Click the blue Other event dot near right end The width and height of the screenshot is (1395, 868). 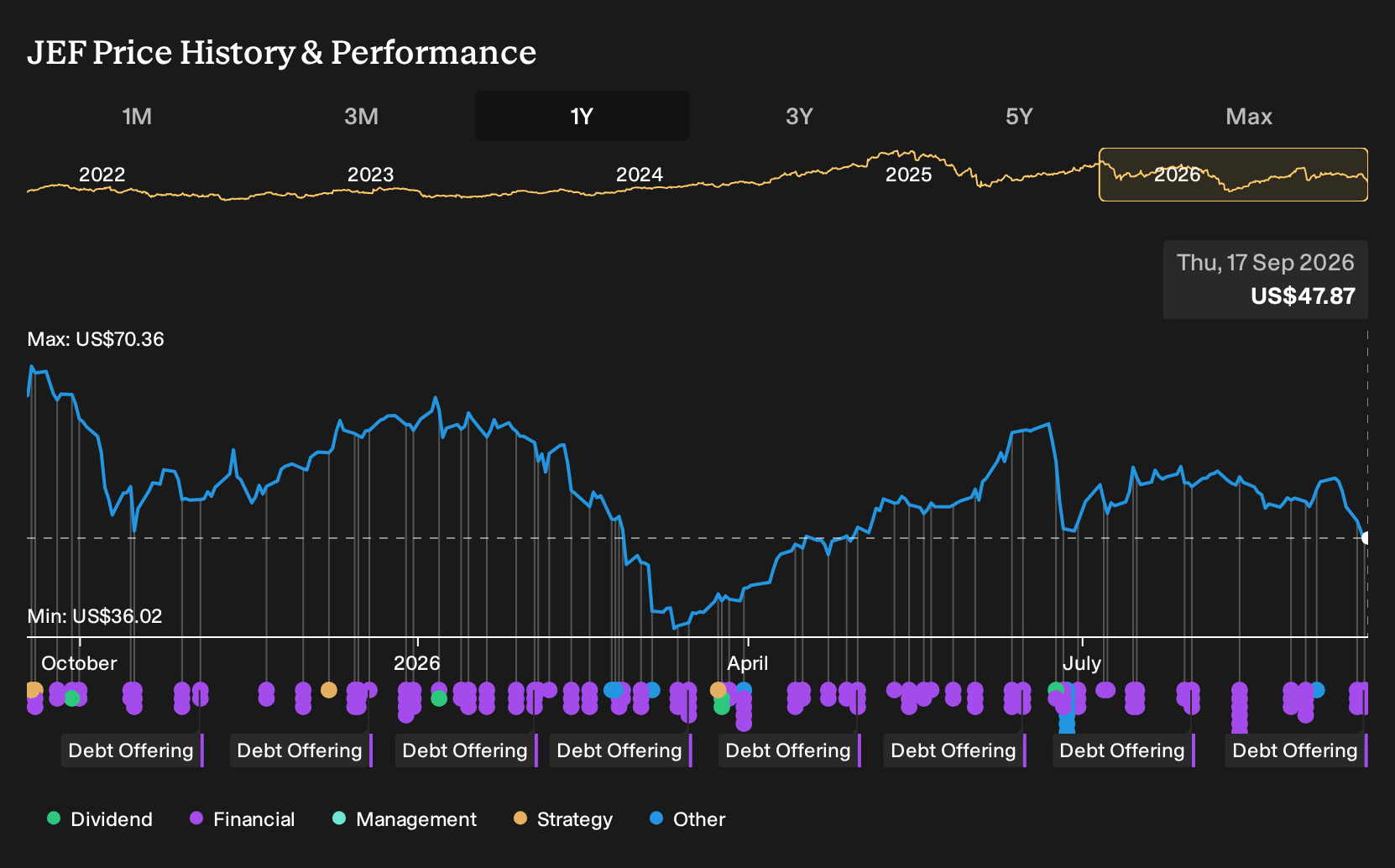(x=1317, y=690)
